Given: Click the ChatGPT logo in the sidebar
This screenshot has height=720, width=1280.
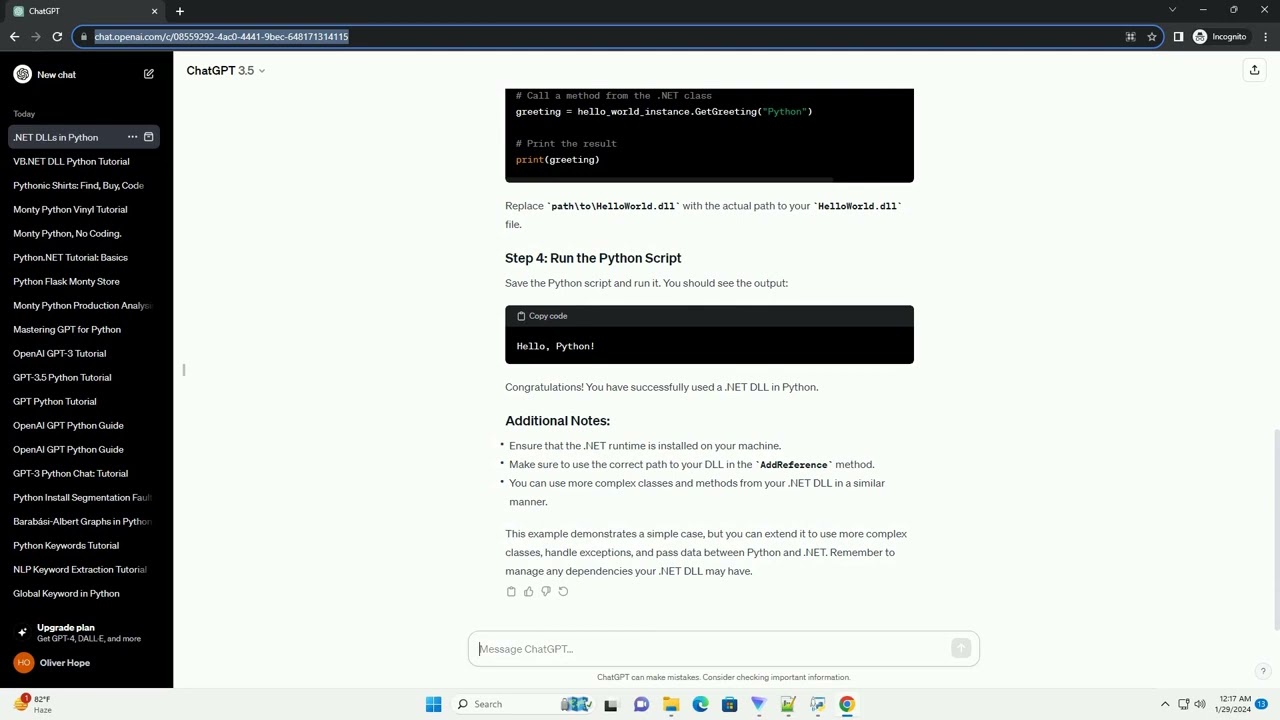Looking at the screenshot, I should [x=22, y=74].
